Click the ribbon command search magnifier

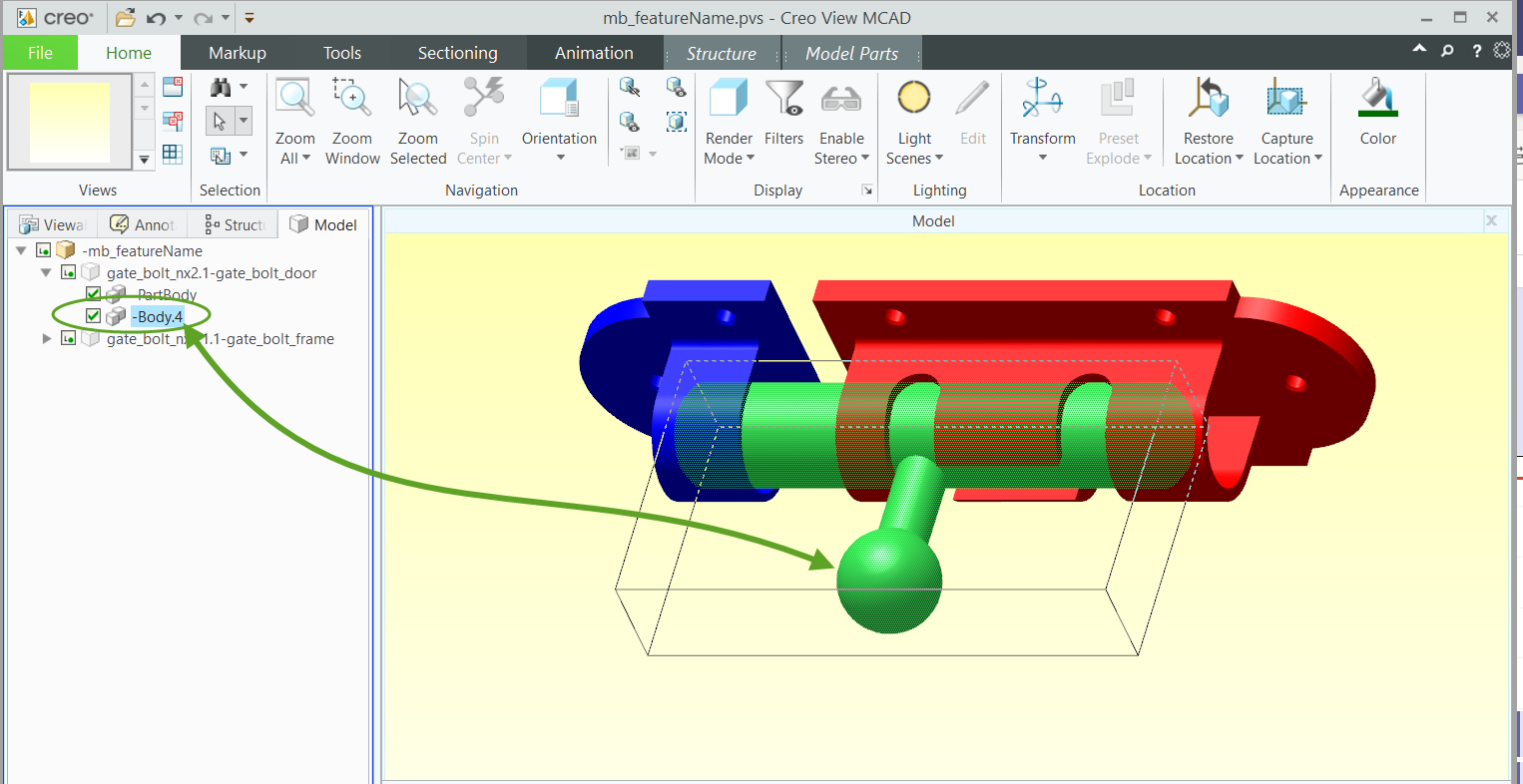[x=1447, y=51]
